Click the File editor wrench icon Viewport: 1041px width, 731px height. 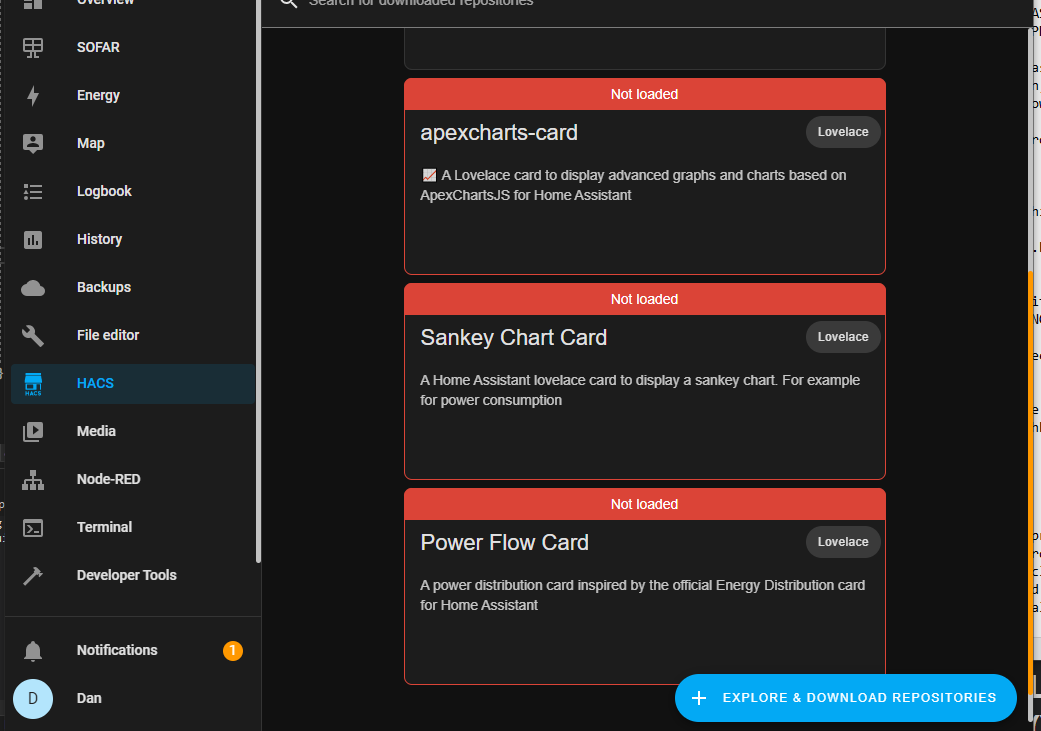[x=33, y=335]
